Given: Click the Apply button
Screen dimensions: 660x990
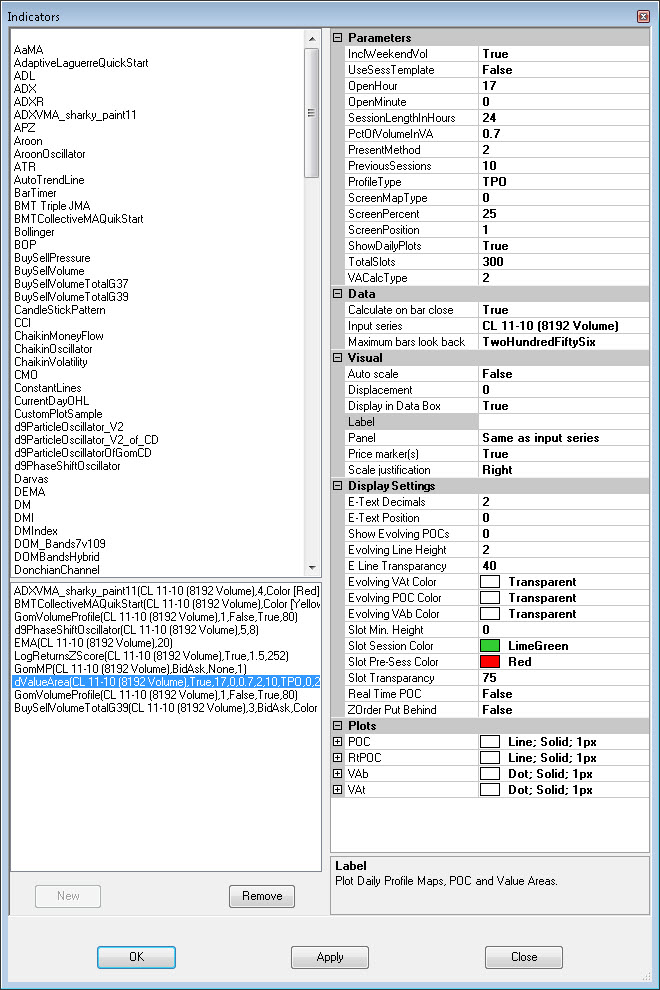Looking at the screenshot, I should coord(330,957).
